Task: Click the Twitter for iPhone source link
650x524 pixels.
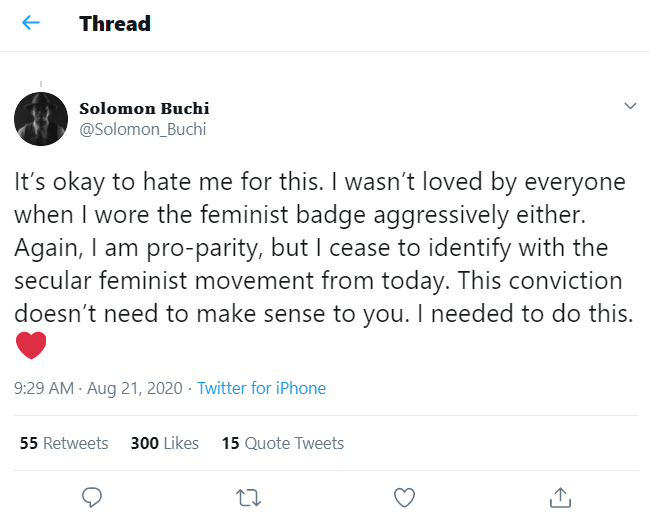Action: pos(261,388)
